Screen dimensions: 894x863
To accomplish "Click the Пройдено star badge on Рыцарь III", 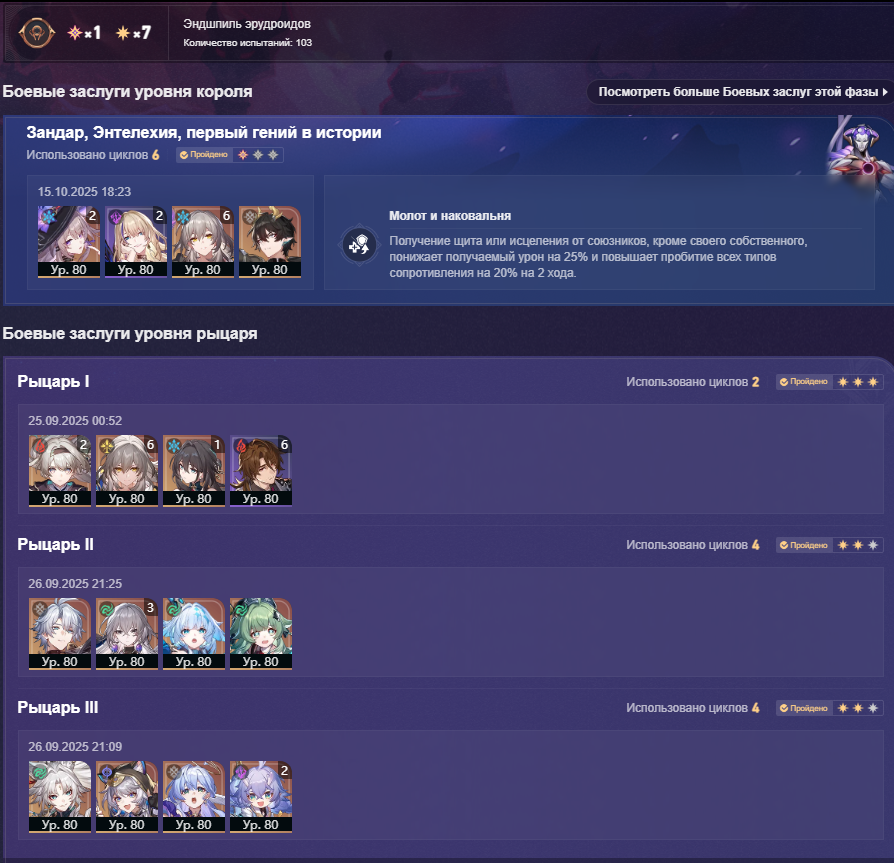I will click(830, 708).
